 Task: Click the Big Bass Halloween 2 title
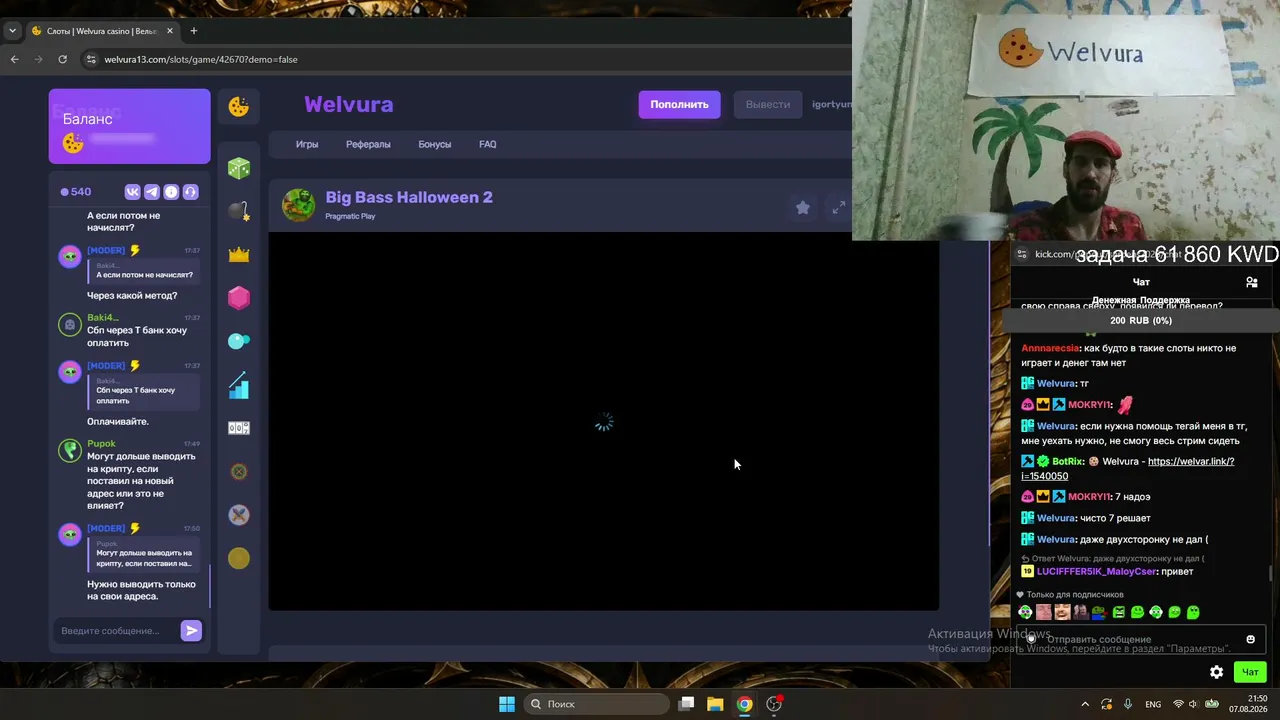pos(409,197)
